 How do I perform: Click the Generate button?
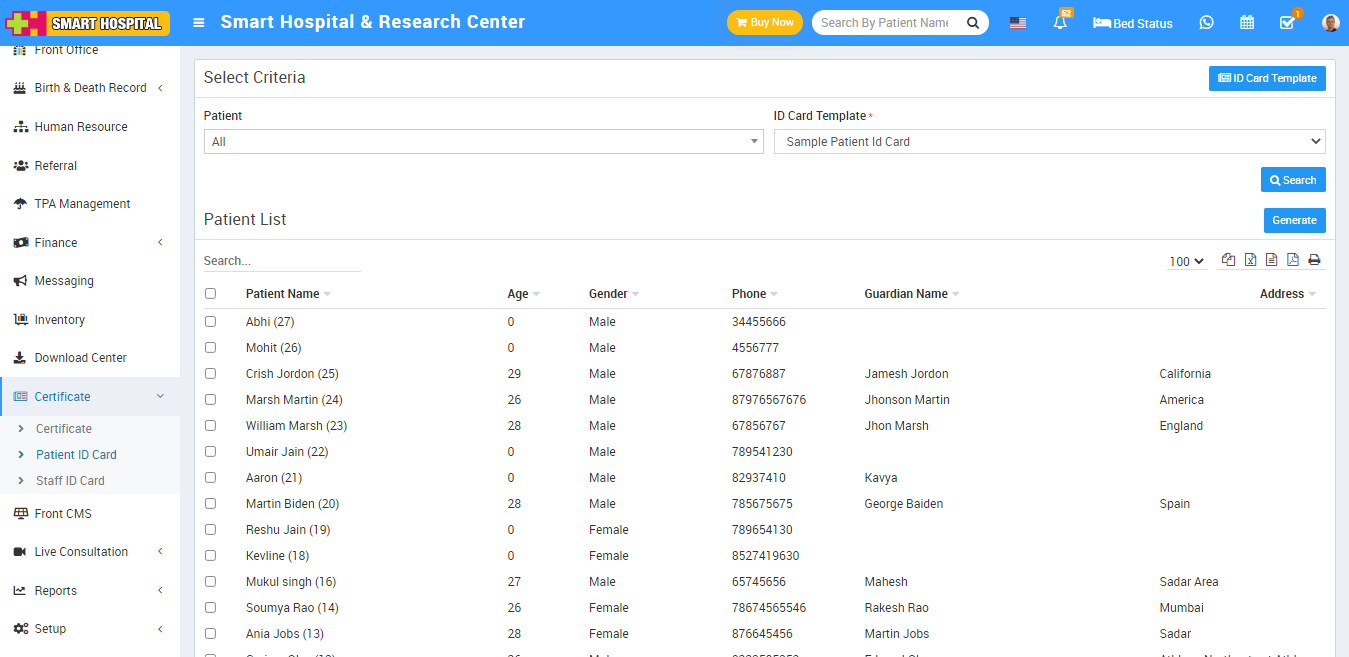[x=1294, y=220]
